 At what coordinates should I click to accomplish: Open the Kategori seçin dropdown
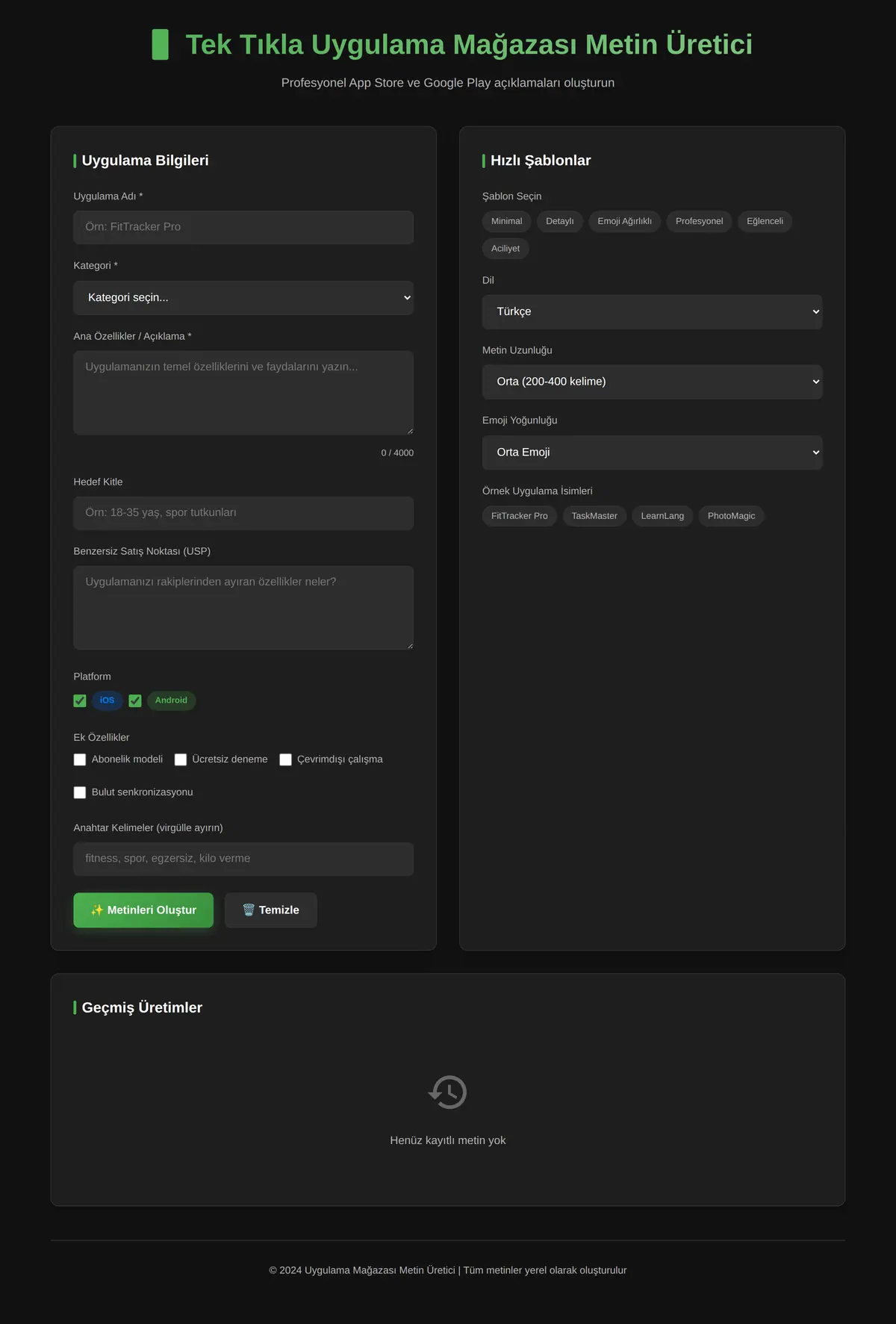(x=243, y=298)
